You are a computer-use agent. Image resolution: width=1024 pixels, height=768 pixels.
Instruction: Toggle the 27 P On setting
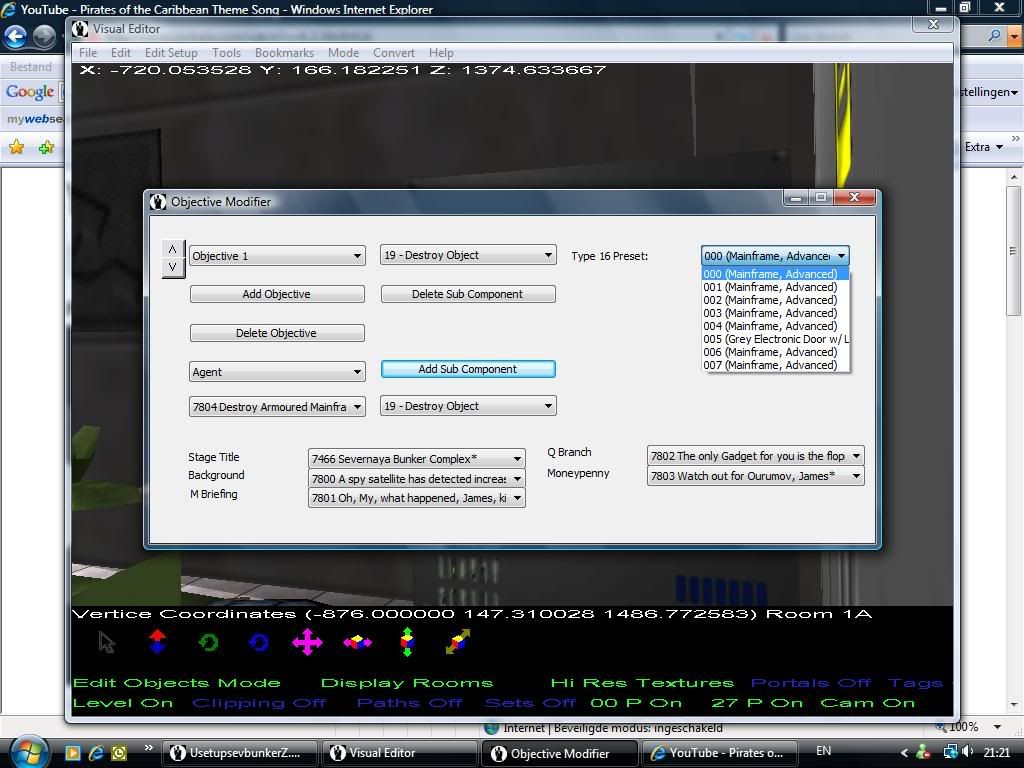pos(757,703)
